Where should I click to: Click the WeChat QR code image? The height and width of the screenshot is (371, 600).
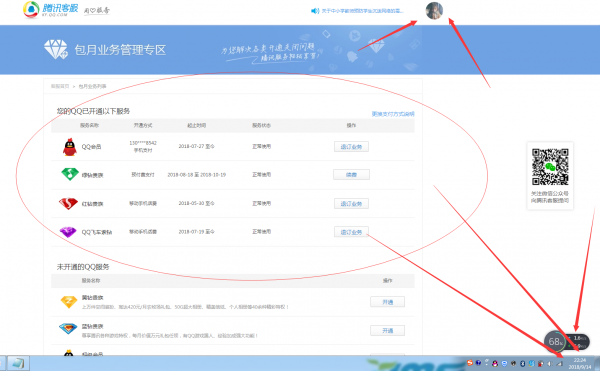click(x=550, y=167)
